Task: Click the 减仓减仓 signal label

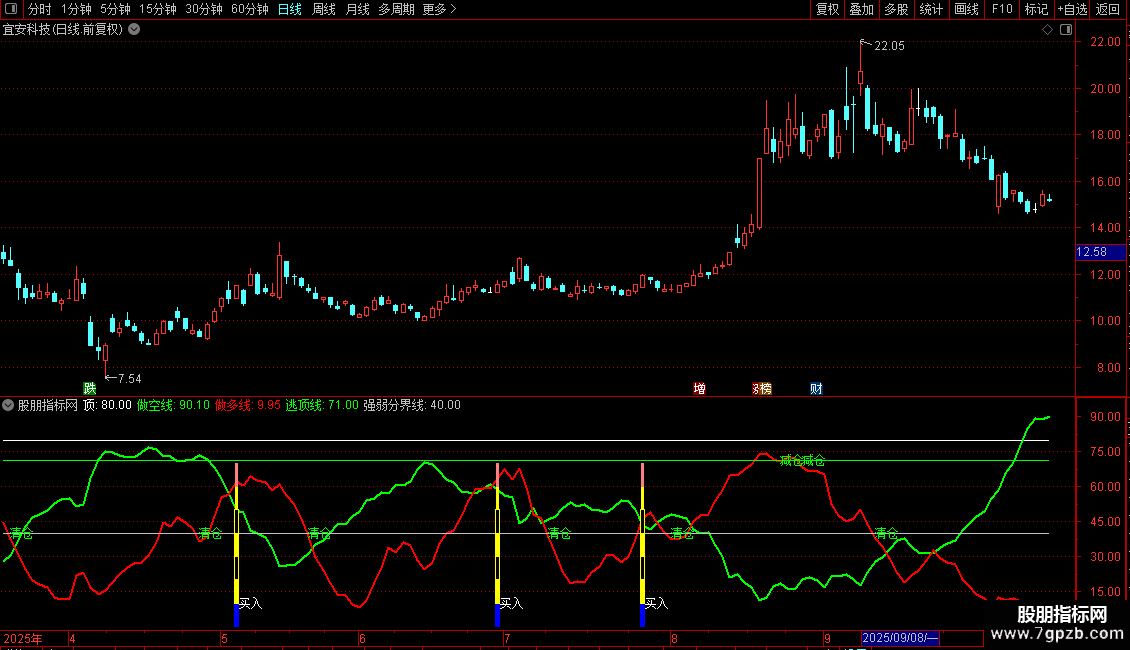Action: coord(802,460)
